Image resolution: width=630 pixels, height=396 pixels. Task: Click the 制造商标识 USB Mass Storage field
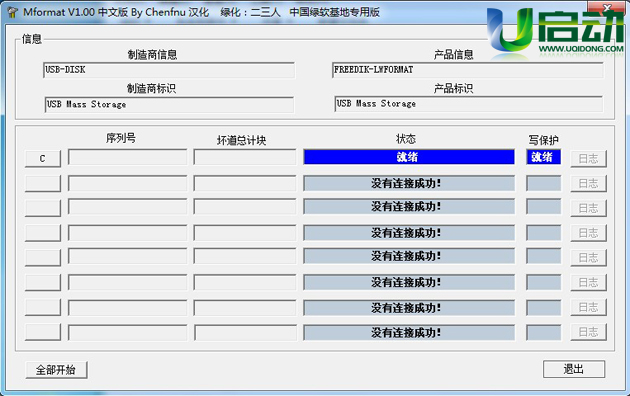169,104
